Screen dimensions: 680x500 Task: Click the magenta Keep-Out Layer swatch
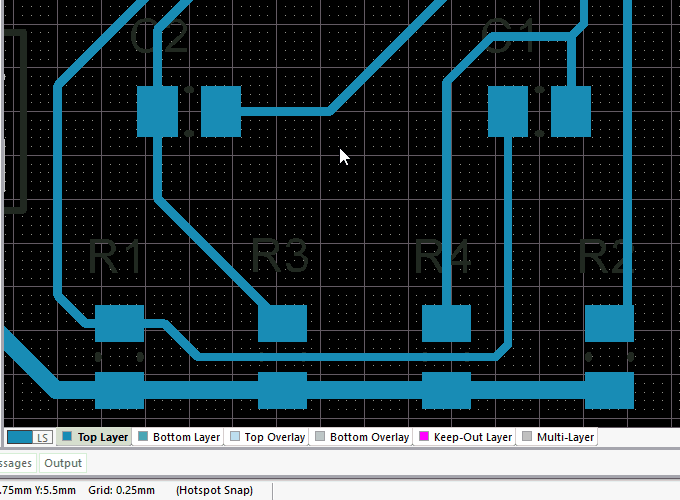424,437
